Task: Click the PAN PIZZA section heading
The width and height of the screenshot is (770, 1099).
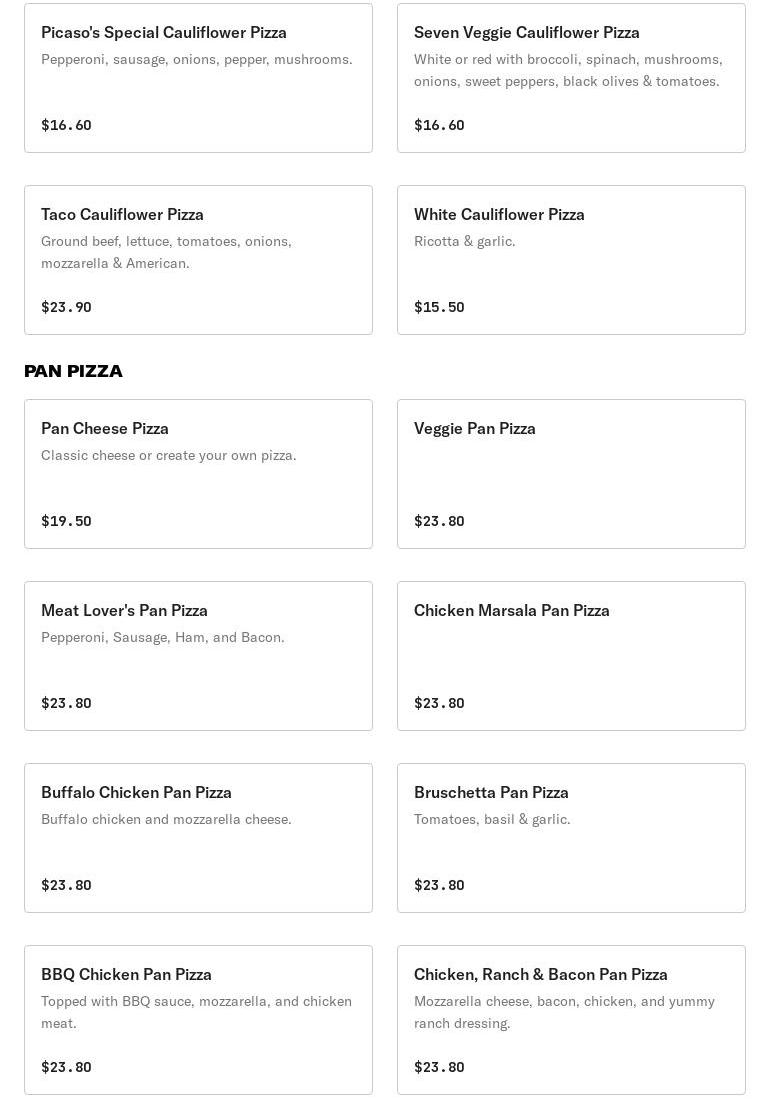Action: (x=74, y=371)
